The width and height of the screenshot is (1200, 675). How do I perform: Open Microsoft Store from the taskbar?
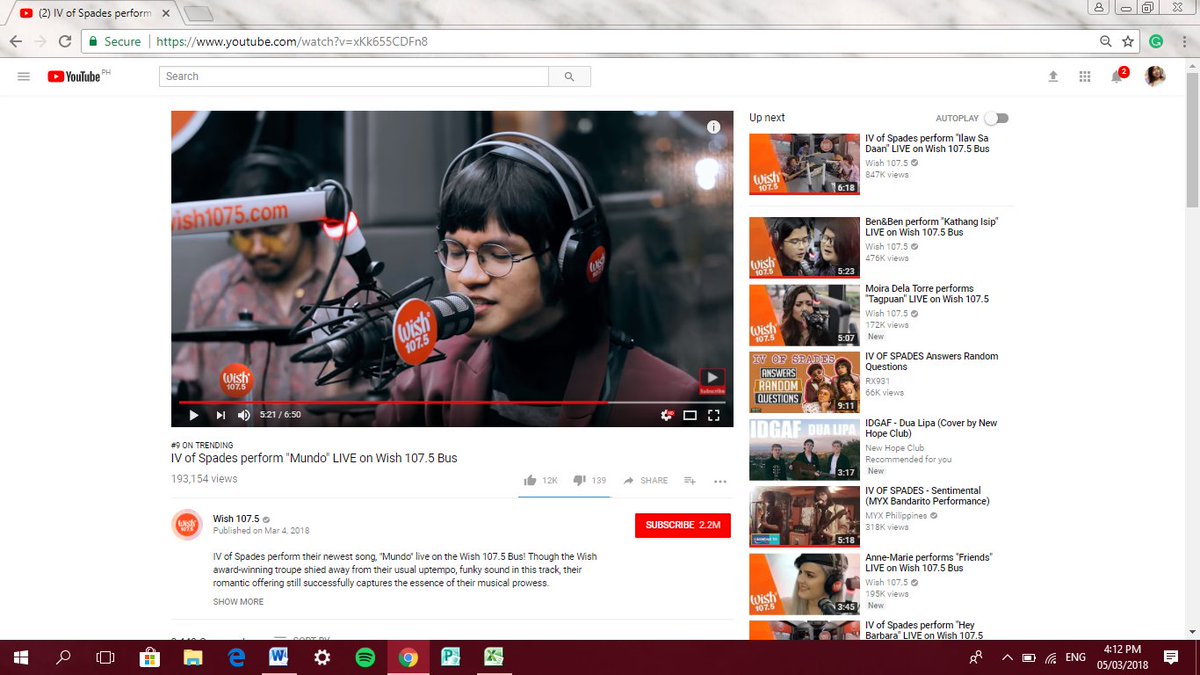[x=150, y=657]
